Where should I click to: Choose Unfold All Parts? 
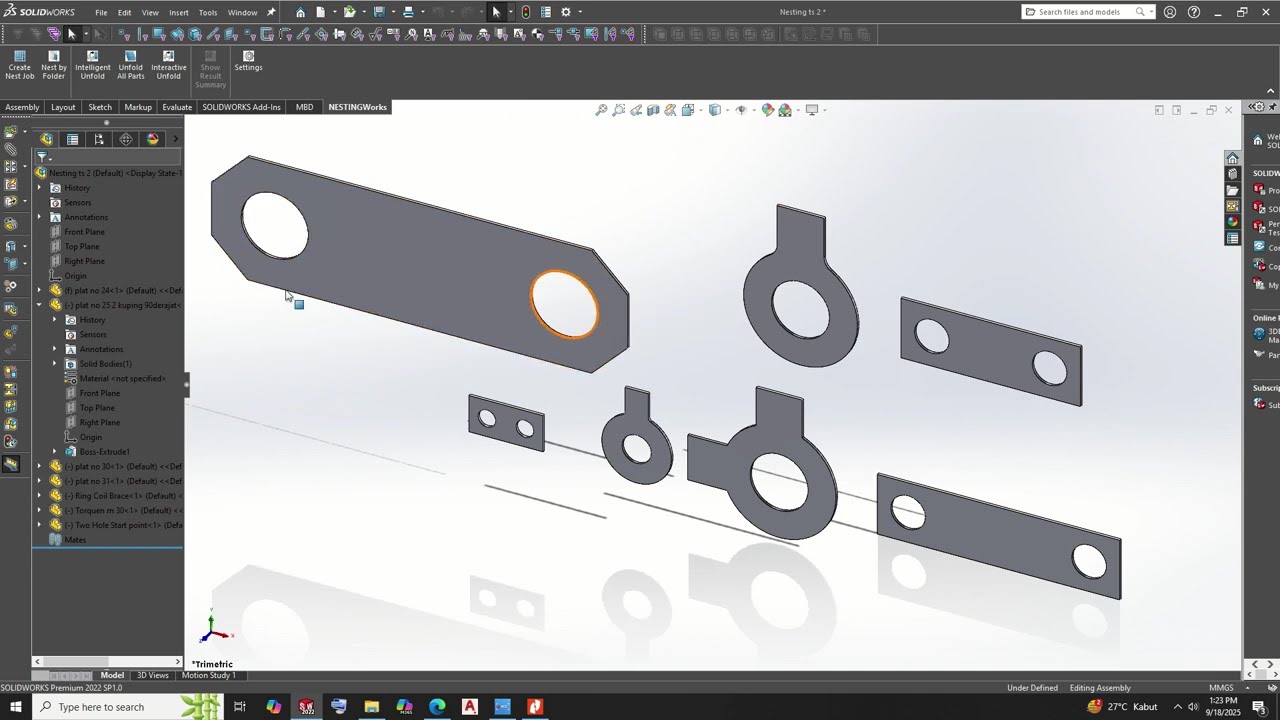pyautogui.click(x=130, y=64)
